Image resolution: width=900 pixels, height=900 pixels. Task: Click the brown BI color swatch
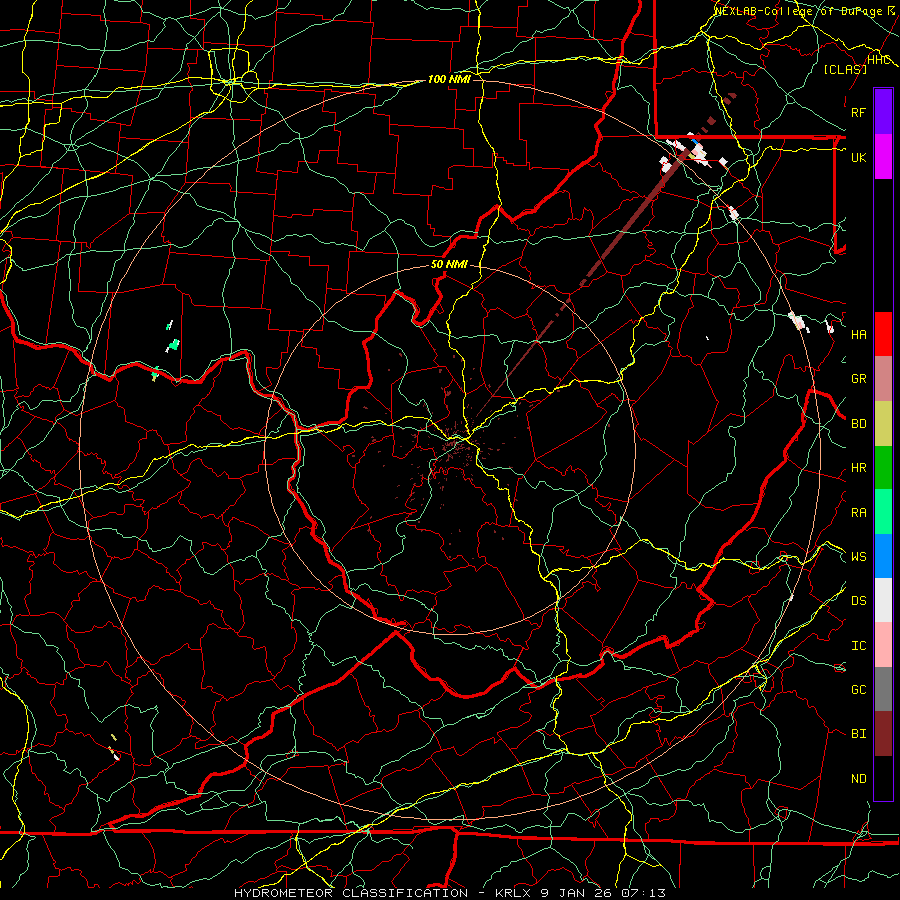883,734
